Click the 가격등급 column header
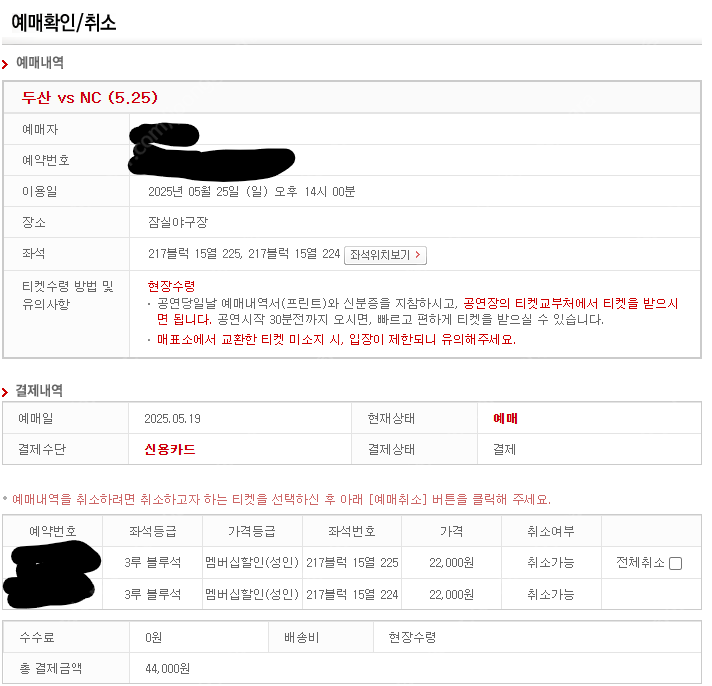This screenshot has width=712, height=686. coord(252,531)
